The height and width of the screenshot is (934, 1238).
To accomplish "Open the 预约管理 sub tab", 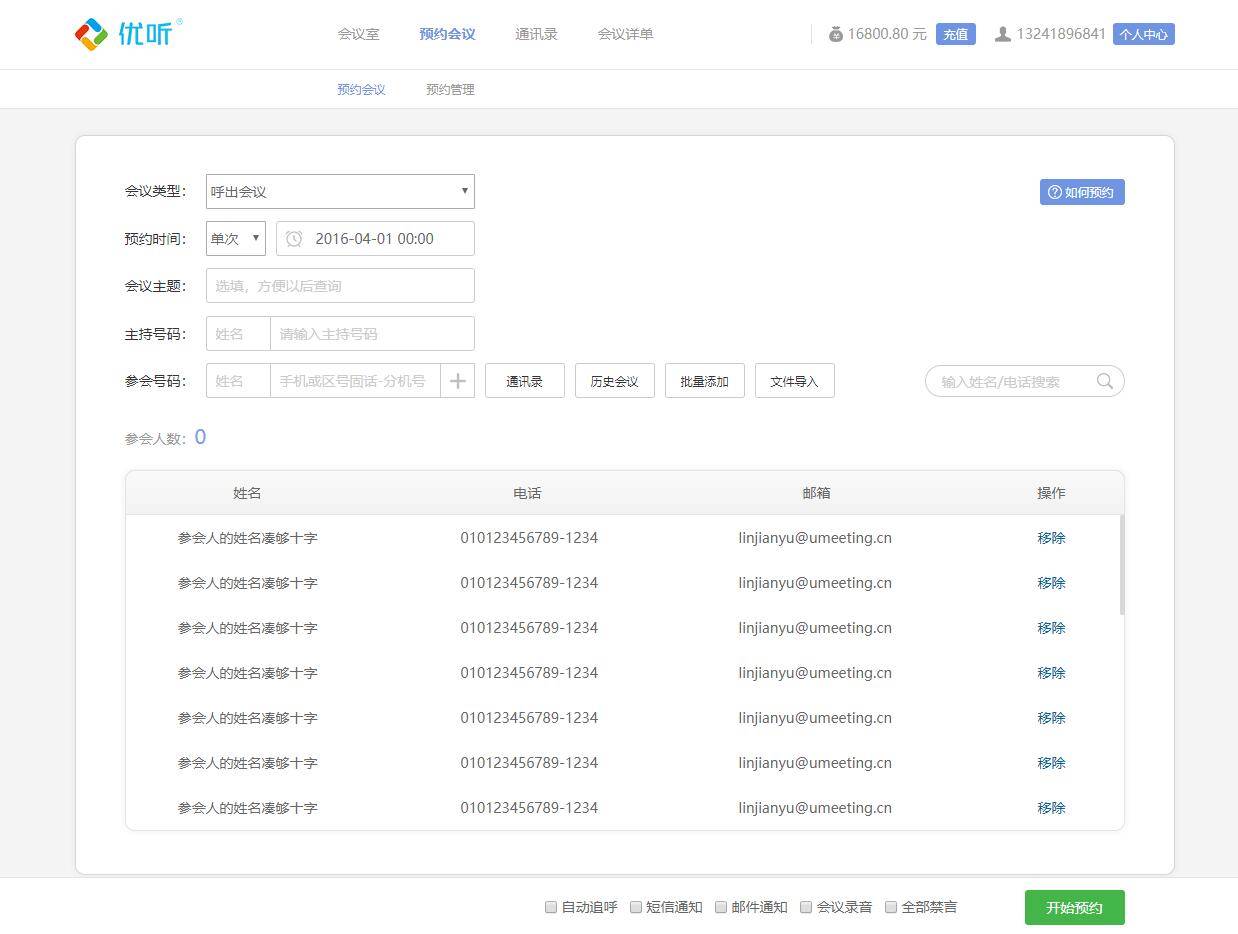I will pyautogui.click(x=450, y=89).
